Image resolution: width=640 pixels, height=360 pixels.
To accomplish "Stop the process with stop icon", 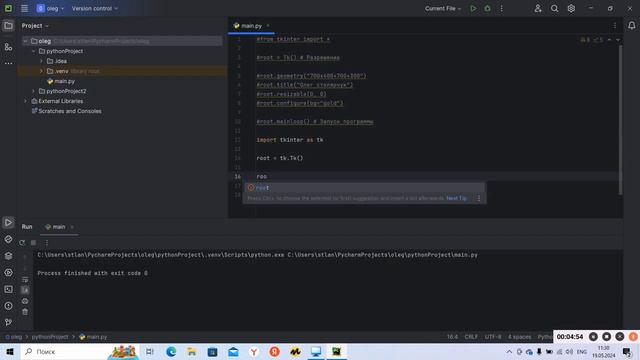I will point(33,242).
